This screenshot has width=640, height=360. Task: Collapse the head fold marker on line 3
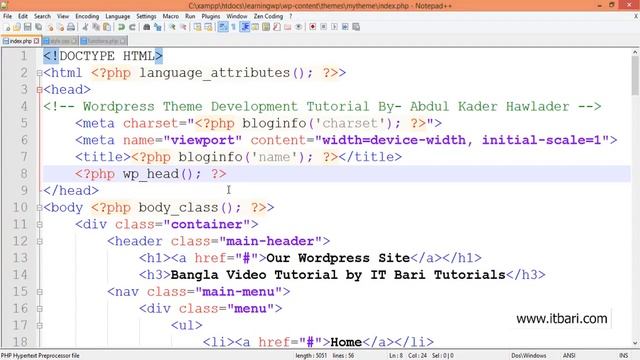[39, 90]
